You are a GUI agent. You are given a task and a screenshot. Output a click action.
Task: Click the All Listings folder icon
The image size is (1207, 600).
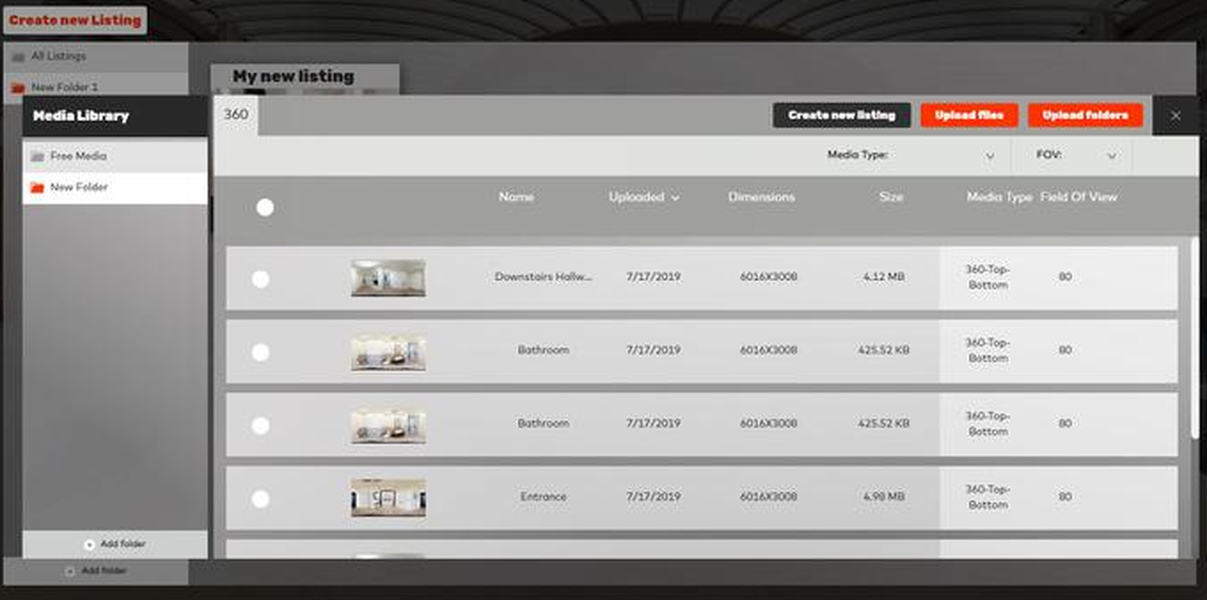coord(18,57)
